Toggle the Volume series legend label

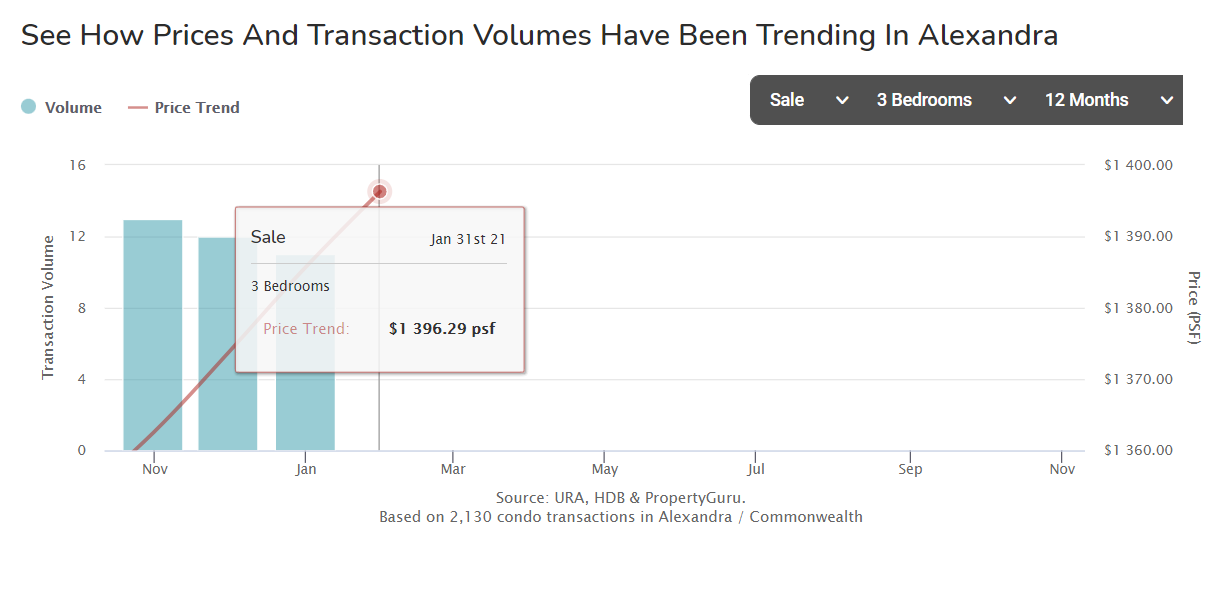[x=73, y=108]
